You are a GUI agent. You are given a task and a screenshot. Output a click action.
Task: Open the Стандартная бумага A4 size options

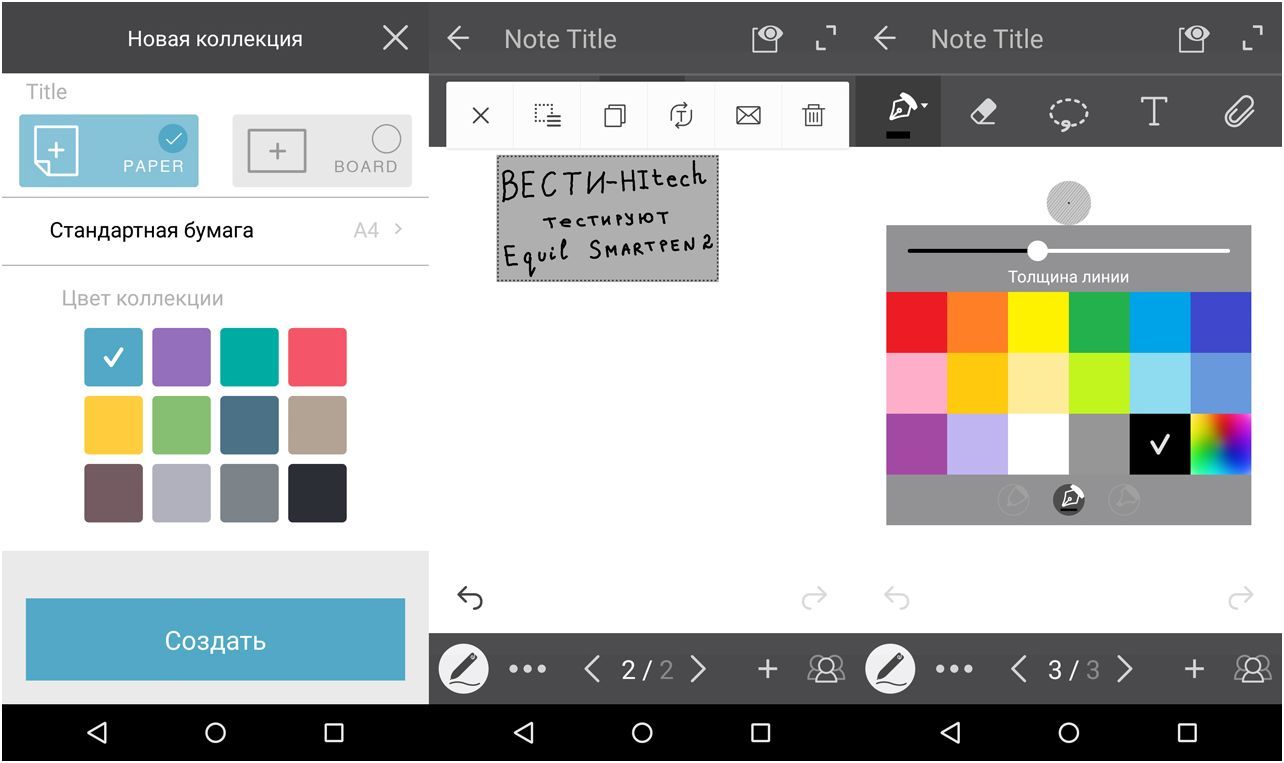[x=215, y=231]
